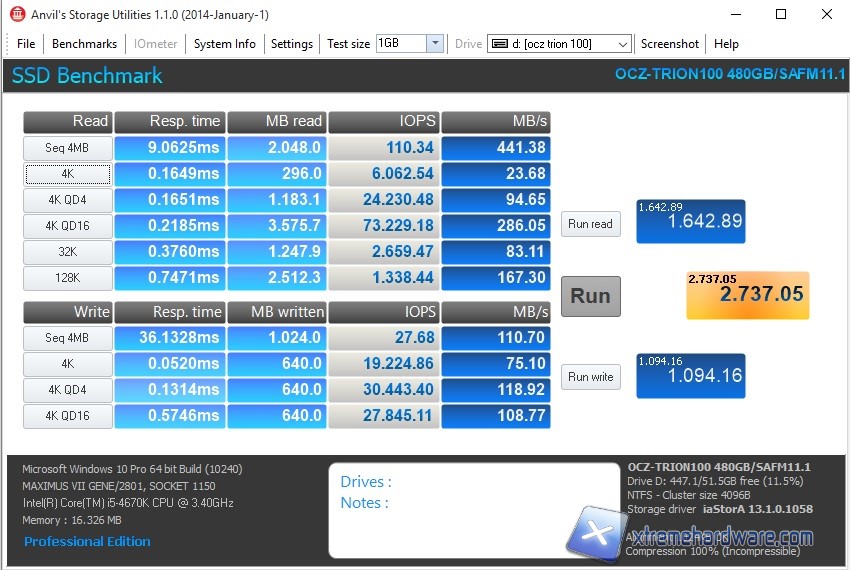850x570 pixels.
Task: Click the Run read button
Action: coord(590,224)
